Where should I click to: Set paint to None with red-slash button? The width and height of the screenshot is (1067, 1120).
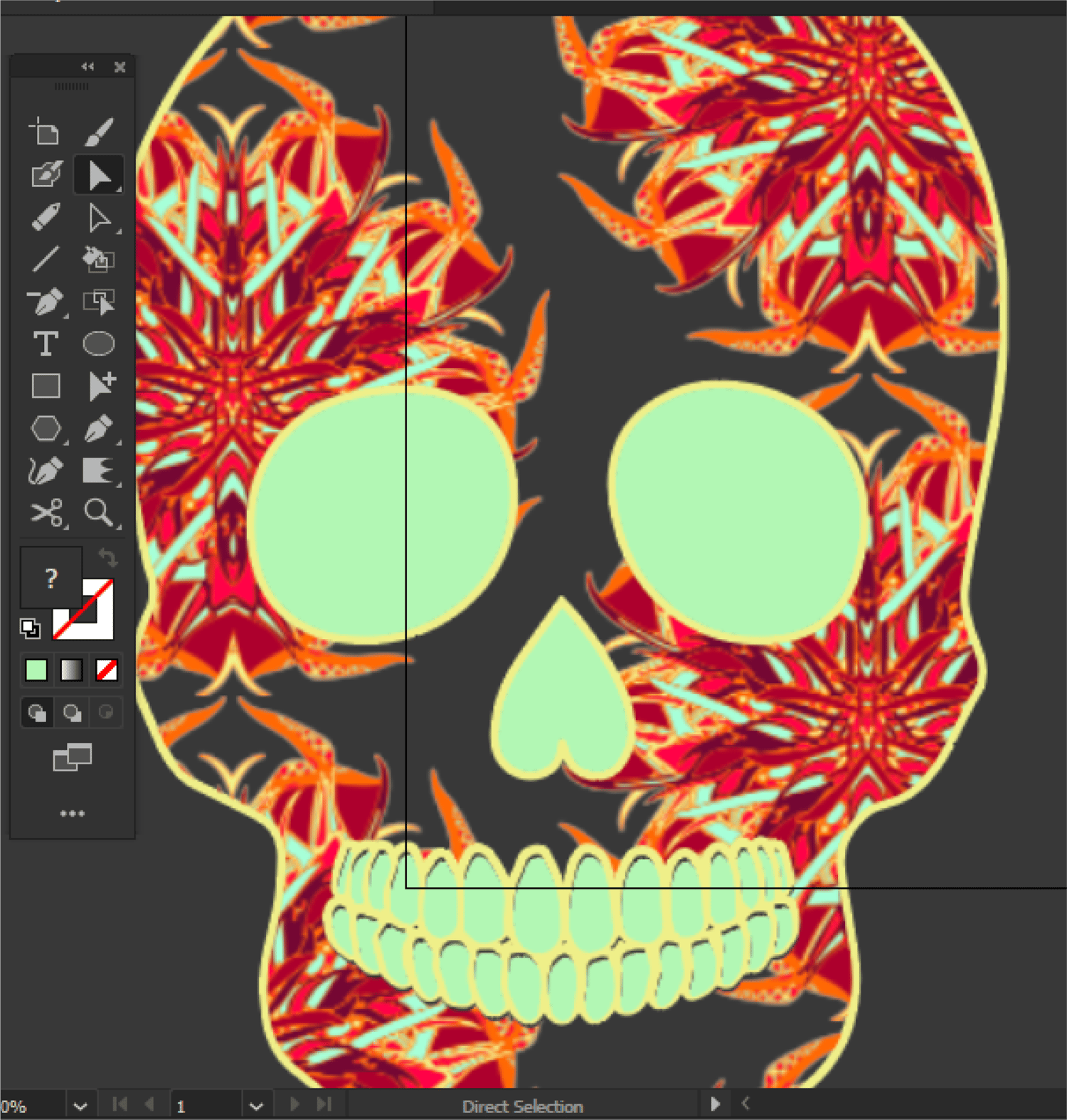tap(106, 670)
